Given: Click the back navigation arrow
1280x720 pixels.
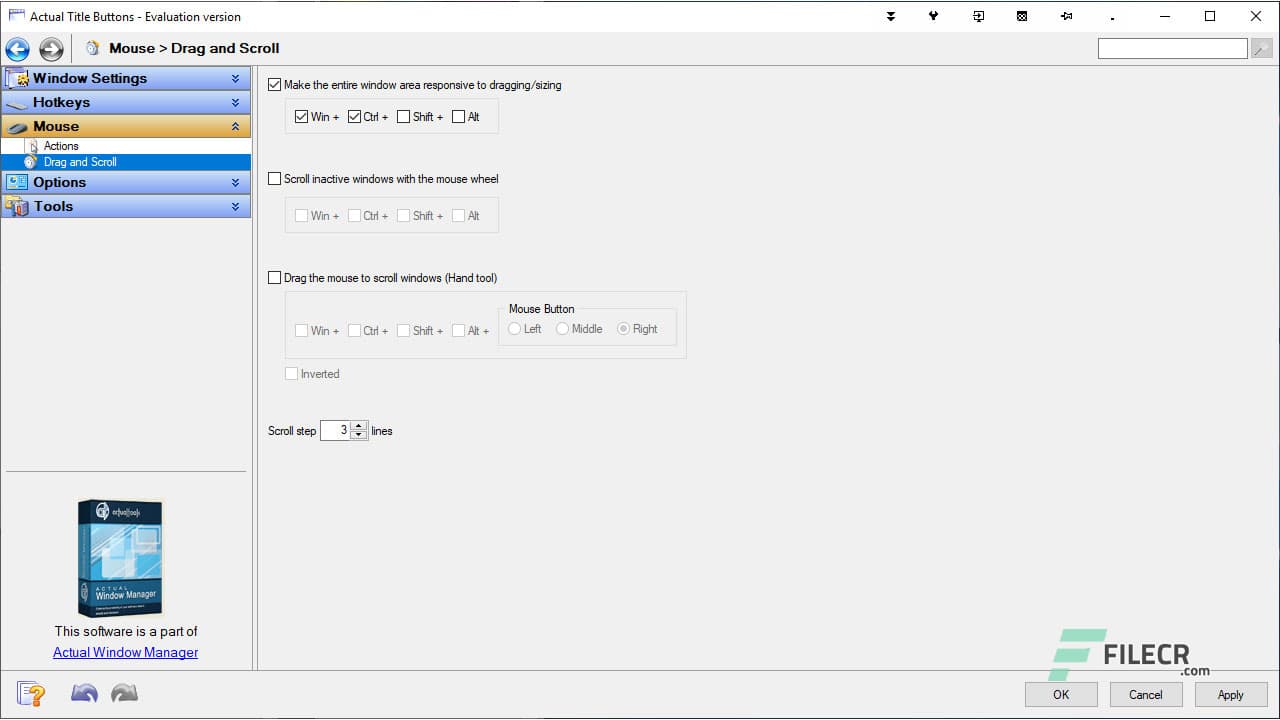Looking at the screenshot, I should 17,48.
